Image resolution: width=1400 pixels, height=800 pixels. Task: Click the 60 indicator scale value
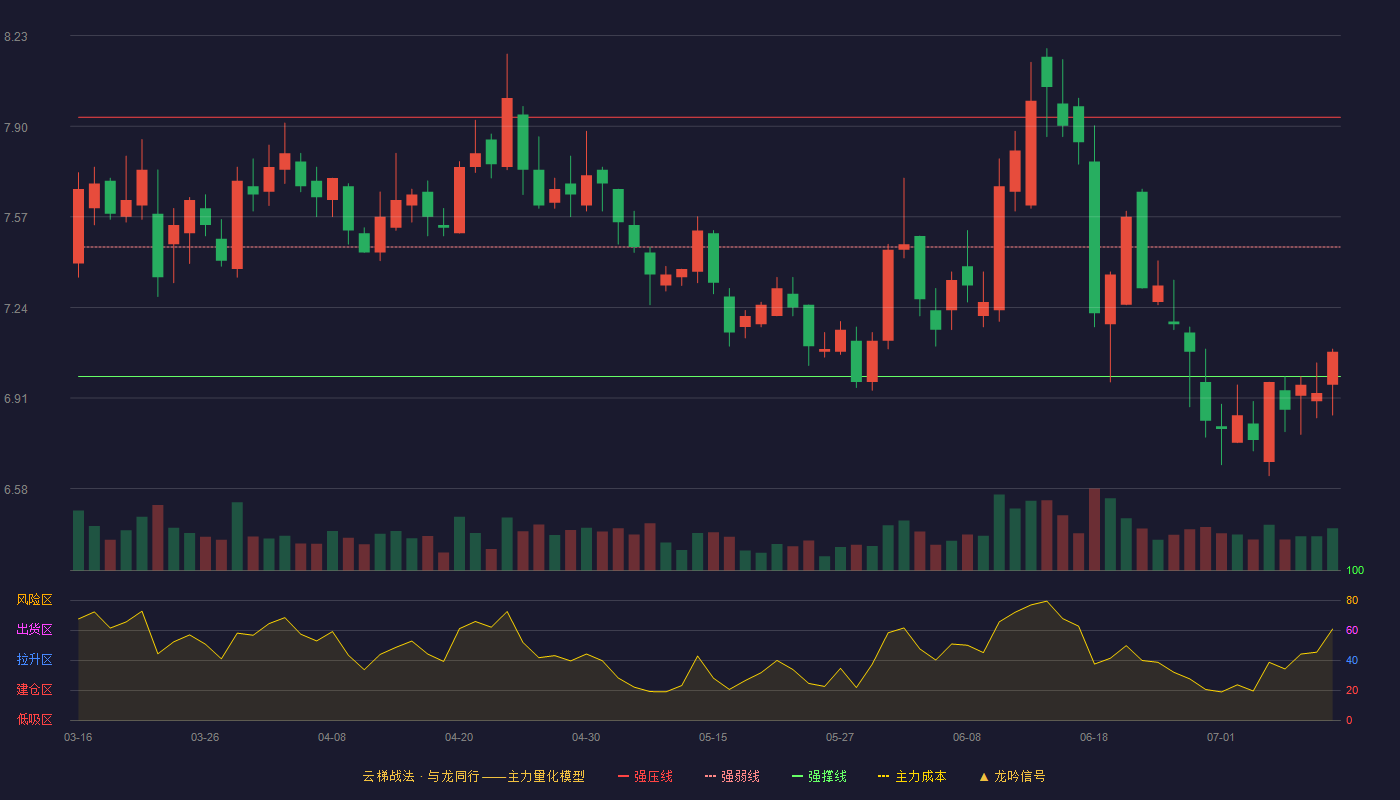[1352, 630]
